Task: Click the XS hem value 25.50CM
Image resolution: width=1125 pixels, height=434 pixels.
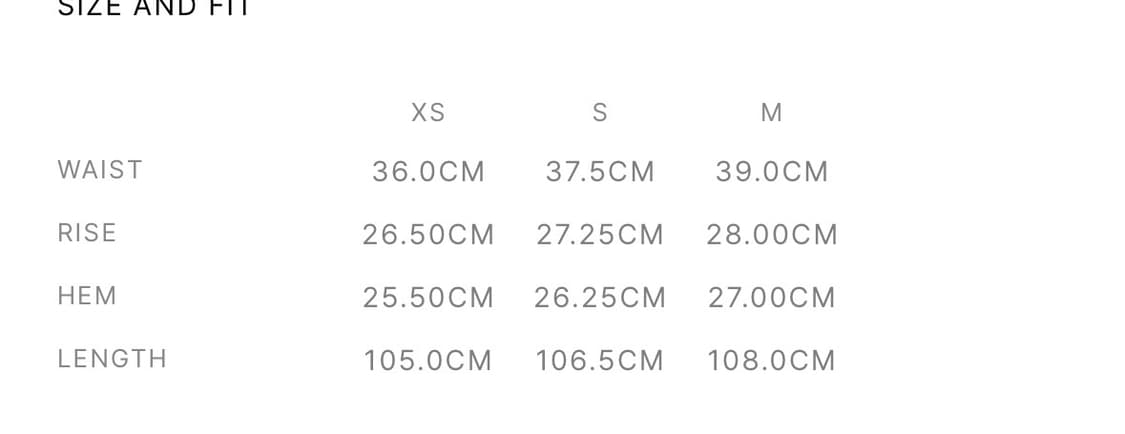Action: click(428, 298)
